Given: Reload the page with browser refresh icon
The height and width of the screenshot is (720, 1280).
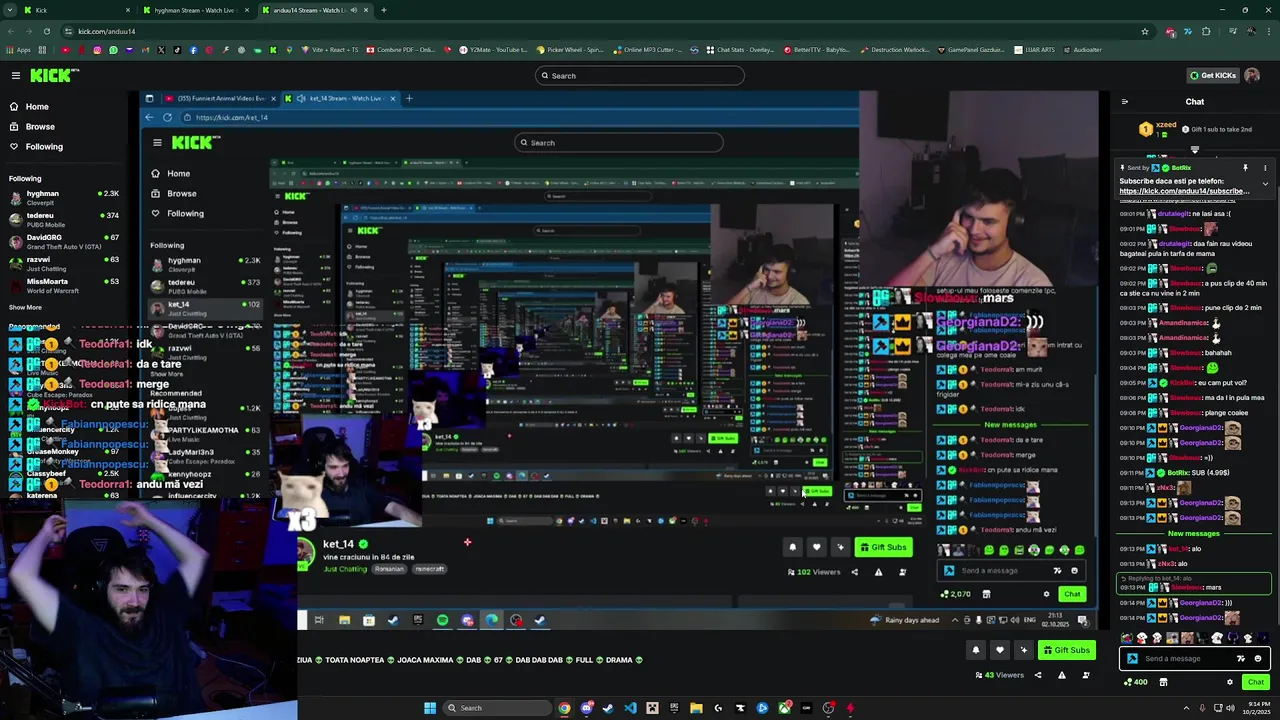Looking at the screenshot, I should pos(46,31).
